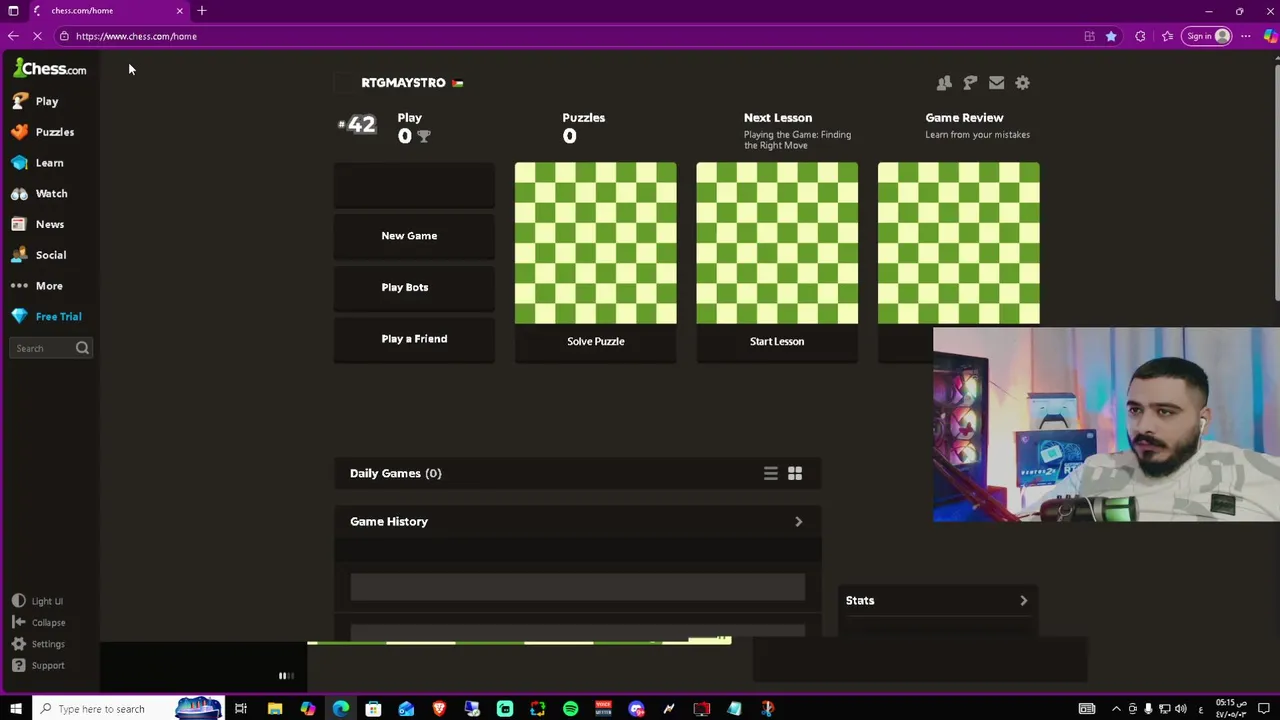Click the Free Trial diamond link

click(47, 316)
